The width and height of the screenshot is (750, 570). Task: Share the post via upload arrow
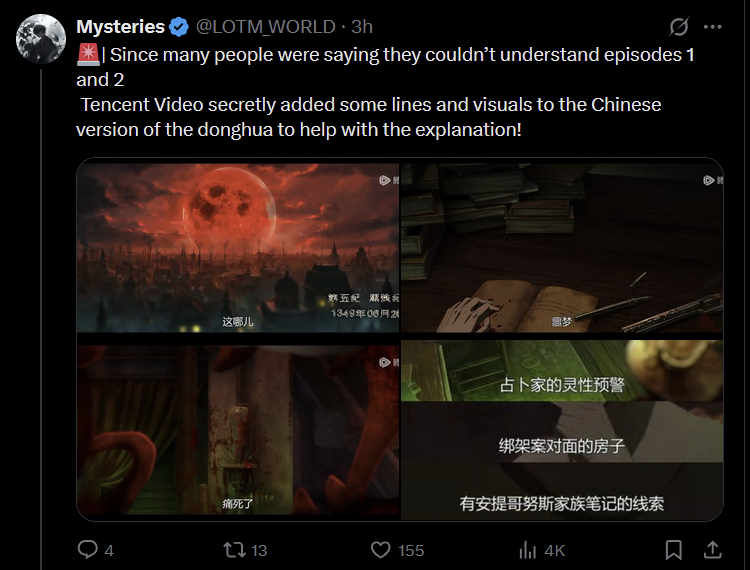point(712,550)
